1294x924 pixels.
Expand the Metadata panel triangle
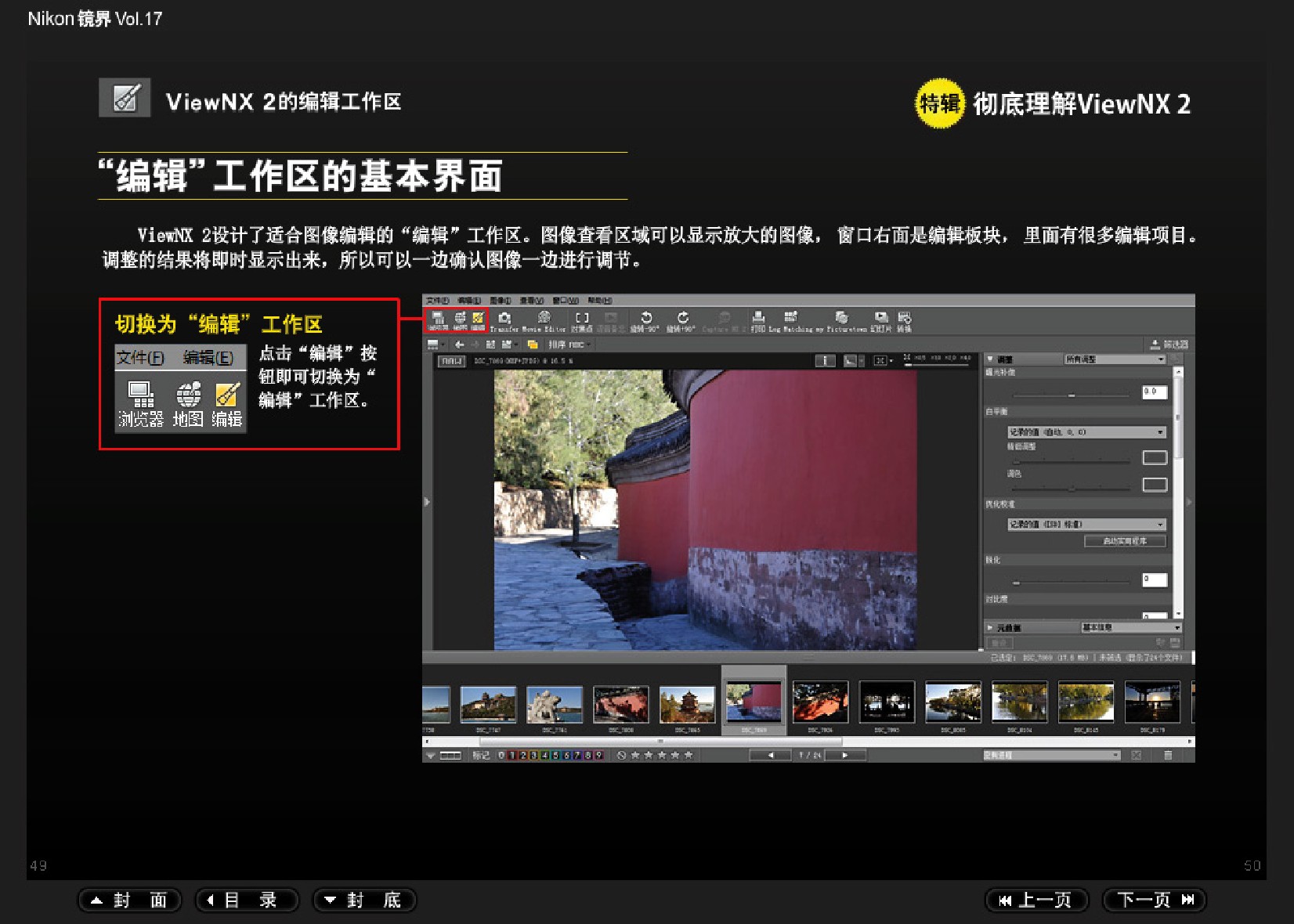click(990, 628)
